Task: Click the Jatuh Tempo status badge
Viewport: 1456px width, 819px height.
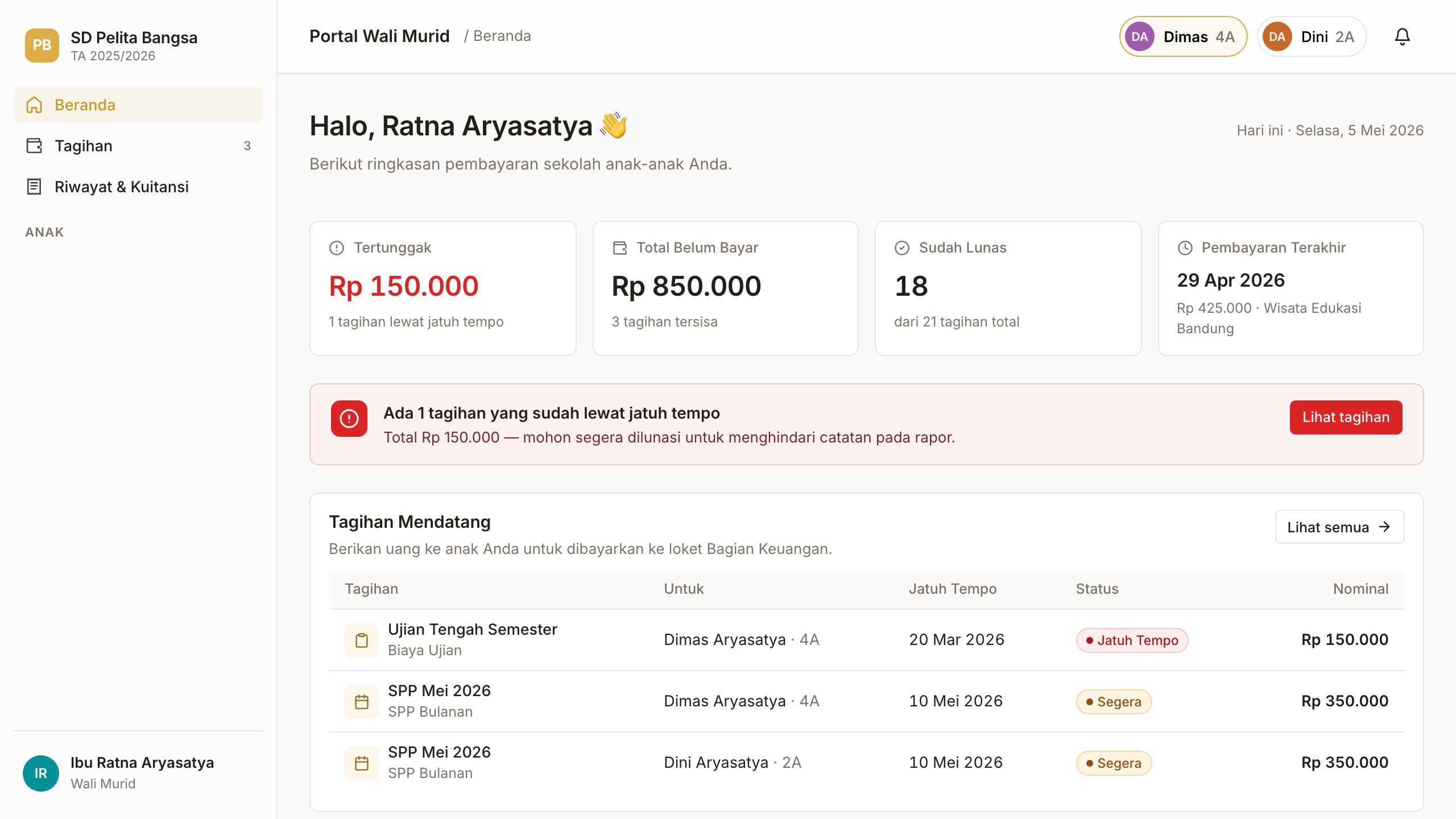Action: [x=1132, y=640]
